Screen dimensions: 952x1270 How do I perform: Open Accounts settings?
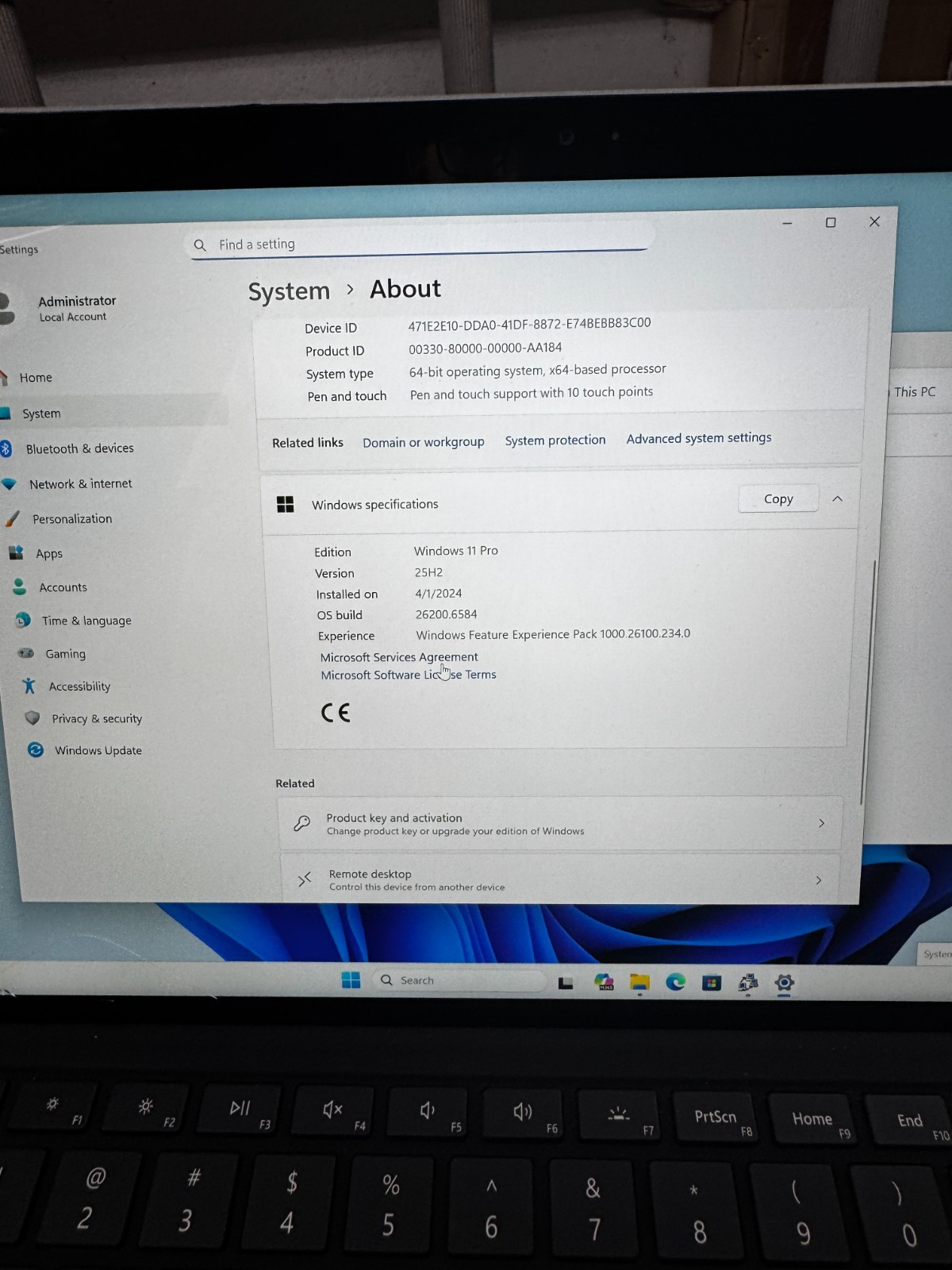pyautogui.click(x=63, y=587)
